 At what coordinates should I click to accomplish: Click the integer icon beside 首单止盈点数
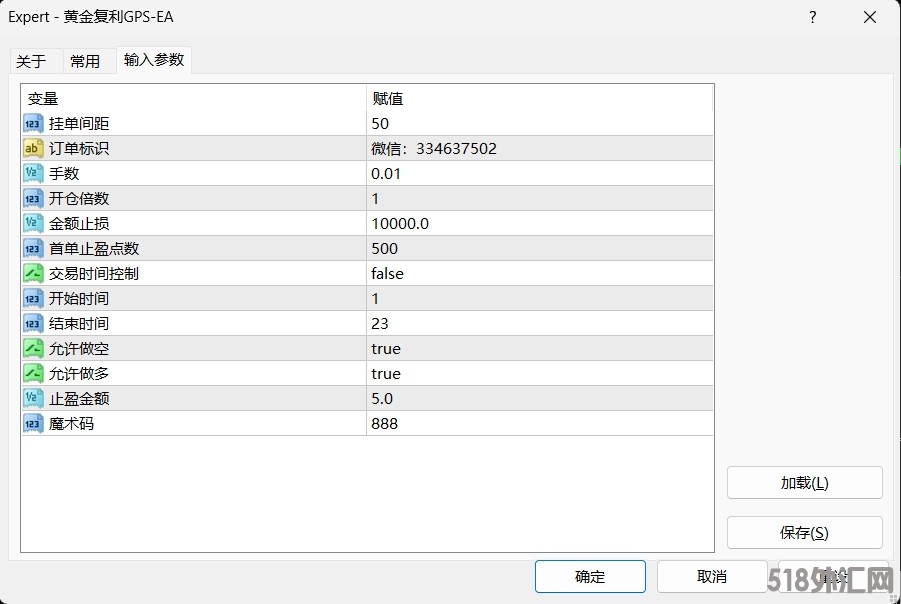33,248
